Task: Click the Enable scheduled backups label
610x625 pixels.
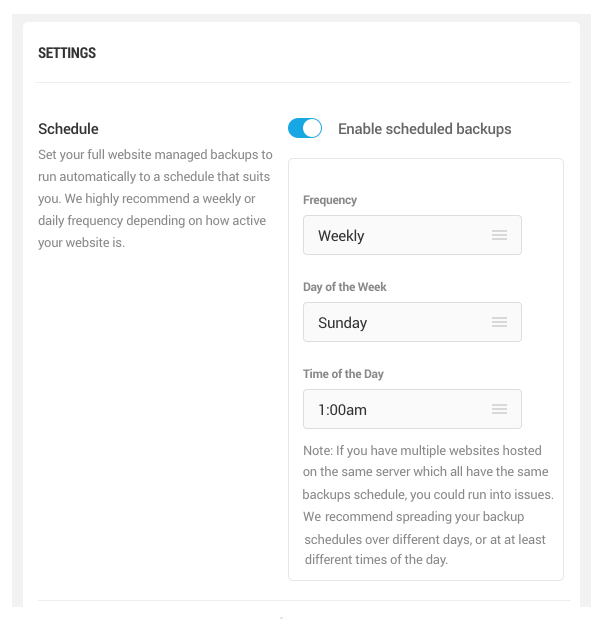Action: [x=424, y=129]
